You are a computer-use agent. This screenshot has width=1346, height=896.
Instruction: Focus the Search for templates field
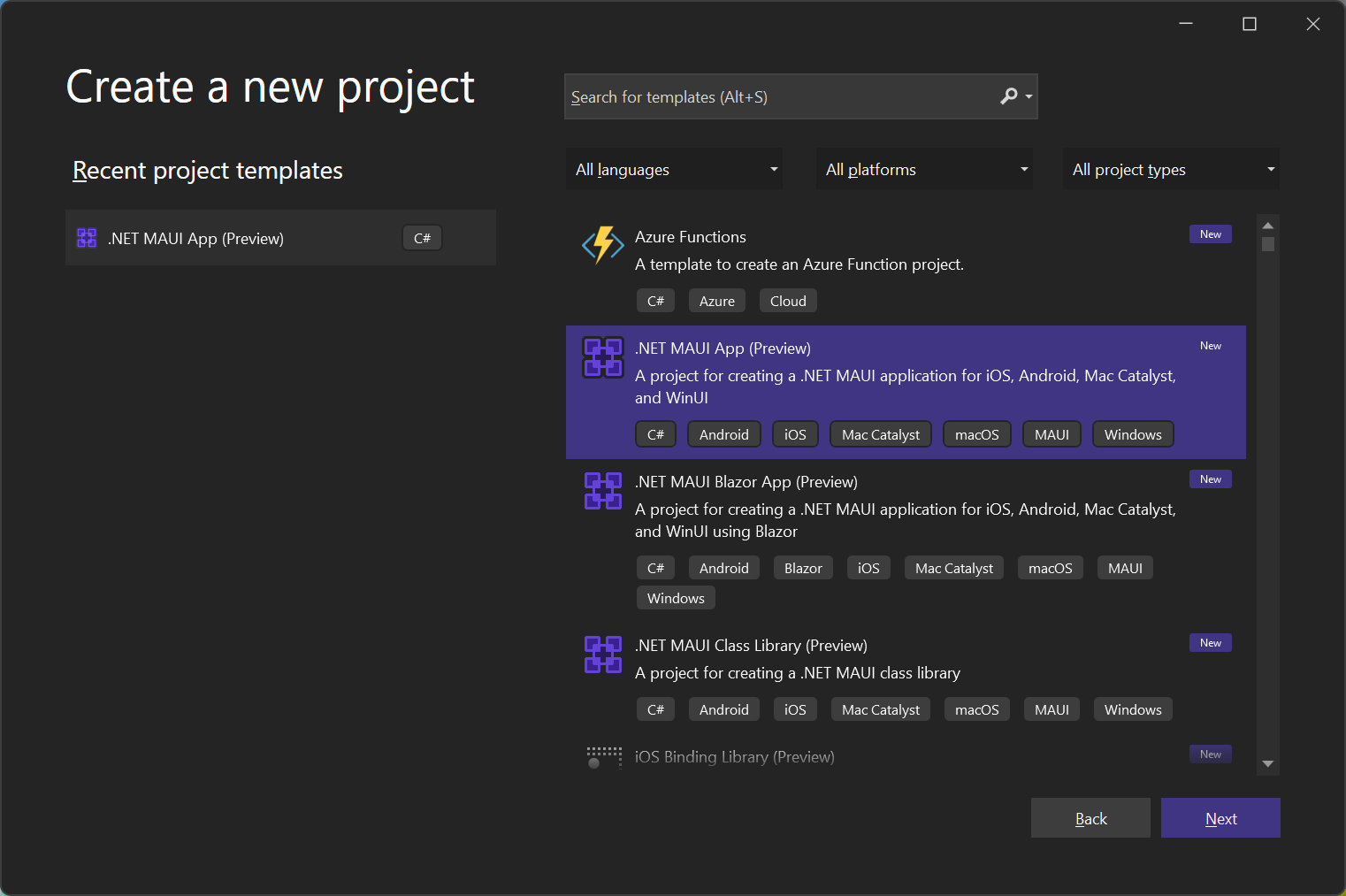[778, 96]
